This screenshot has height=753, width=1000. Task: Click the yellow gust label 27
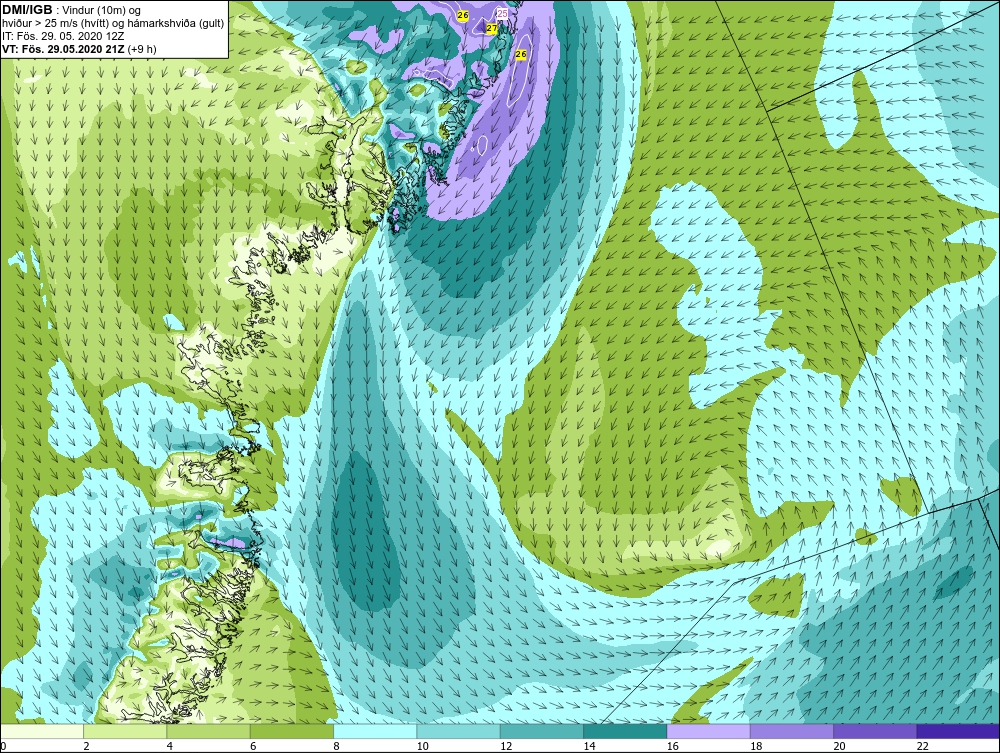491,28
